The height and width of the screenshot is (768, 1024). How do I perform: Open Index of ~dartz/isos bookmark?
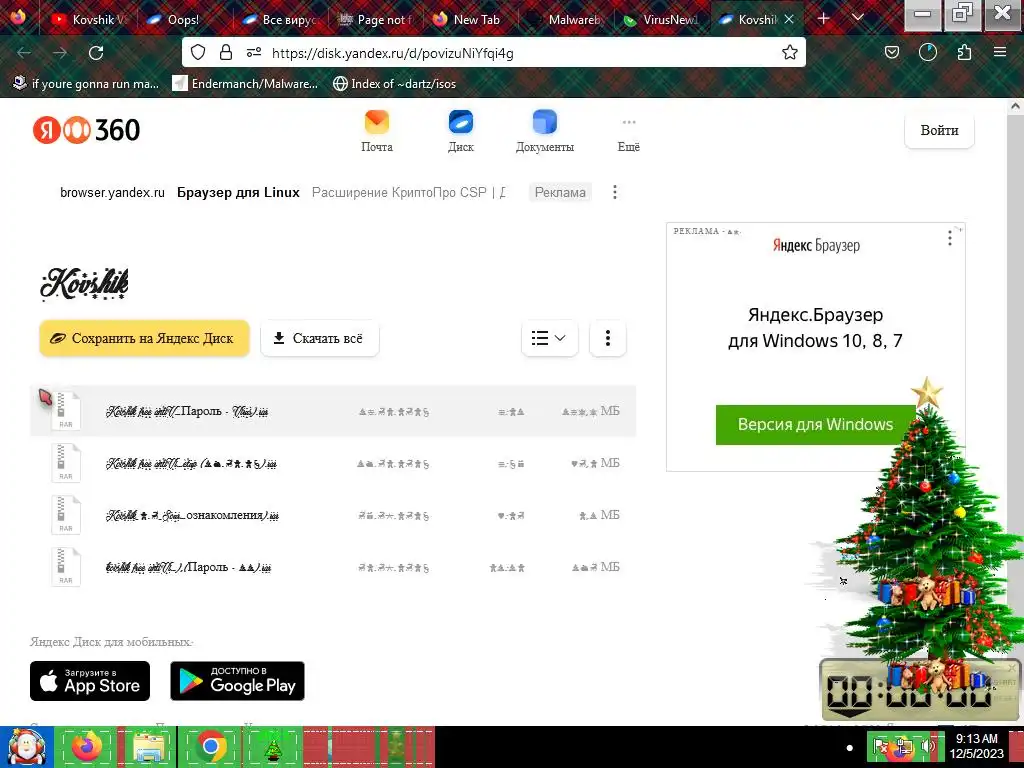394,84
